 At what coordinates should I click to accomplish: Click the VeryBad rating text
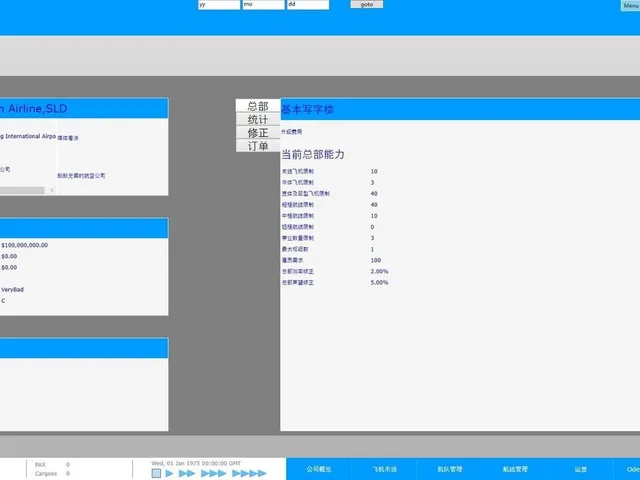pyautogui.click(x=12, y=289)
